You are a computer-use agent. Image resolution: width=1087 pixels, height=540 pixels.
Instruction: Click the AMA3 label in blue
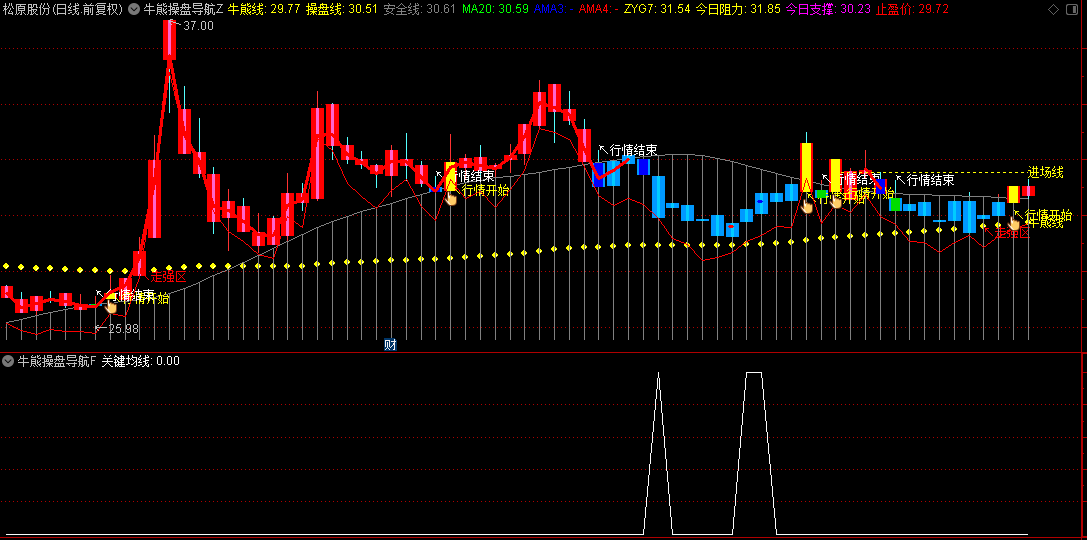tap(553, 9)
